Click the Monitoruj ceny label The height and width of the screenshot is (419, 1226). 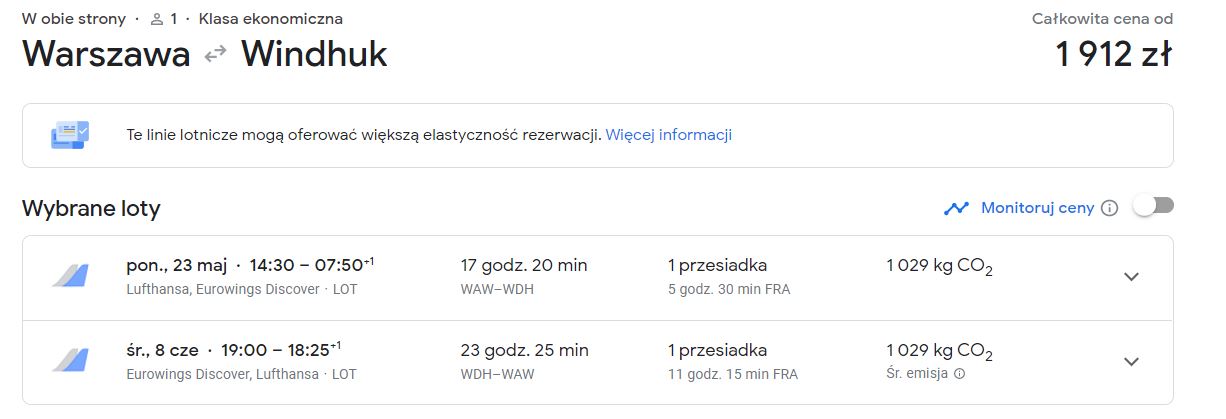coord(1037,208)
